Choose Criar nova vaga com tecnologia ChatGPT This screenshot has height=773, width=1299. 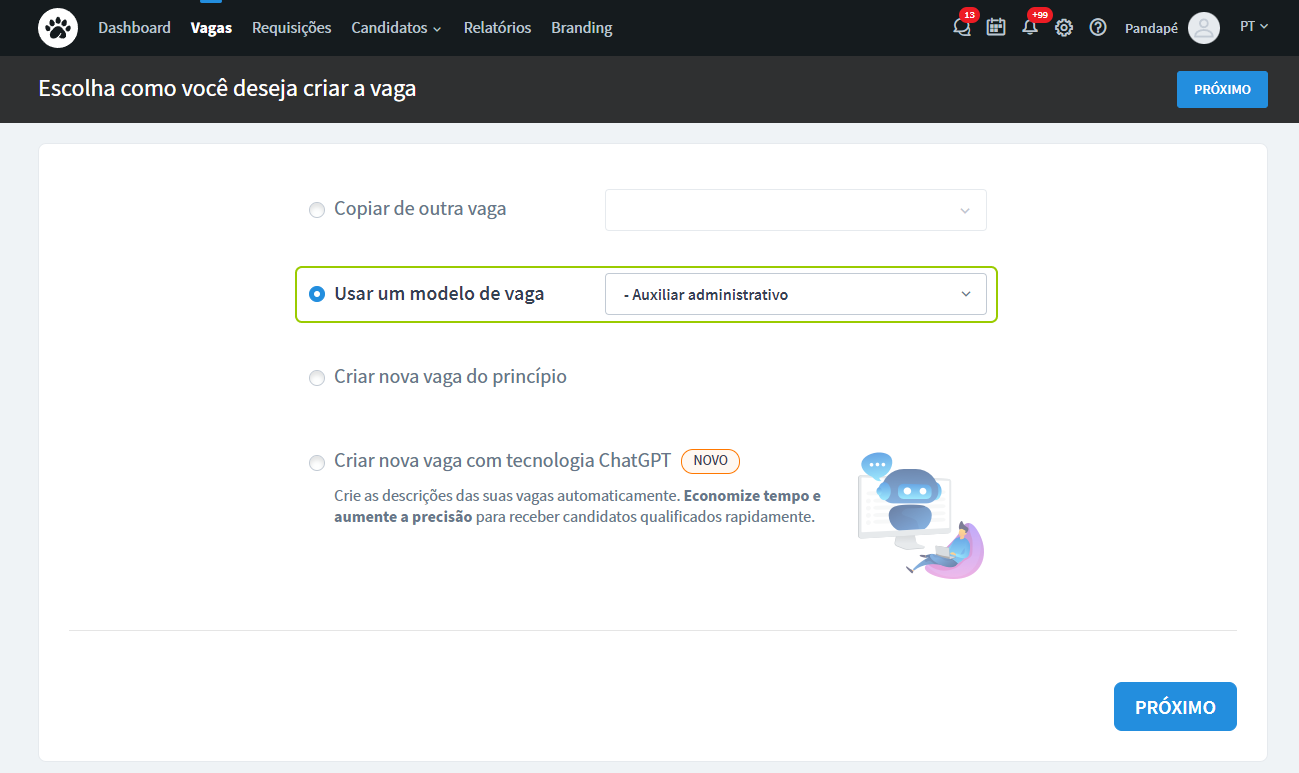317,463
